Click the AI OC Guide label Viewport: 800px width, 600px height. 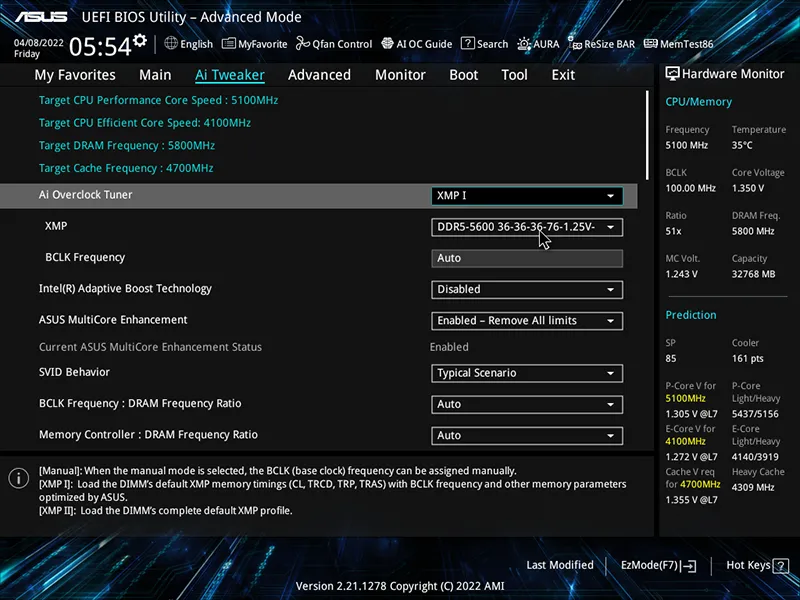[424, 44]
